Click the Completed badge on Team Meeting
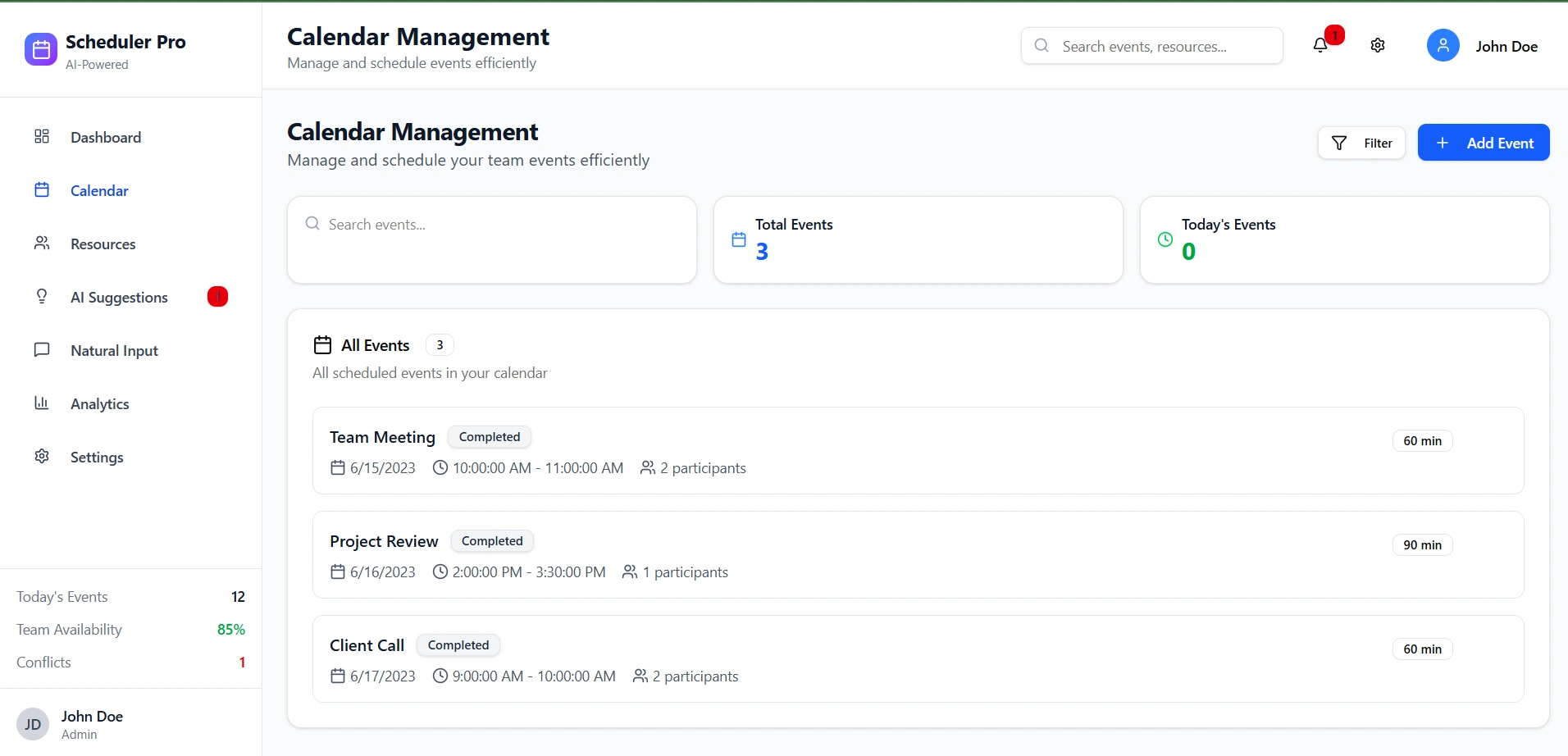The height and width of the screenshot is (756, 1568). point(490,437)
